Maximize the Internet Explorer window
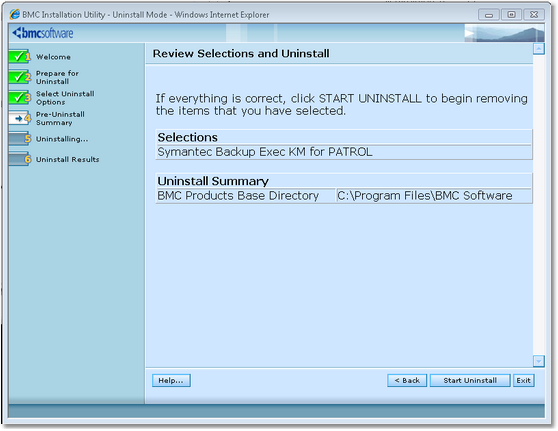Screen dimensions: 558x431 click(511, 15)
